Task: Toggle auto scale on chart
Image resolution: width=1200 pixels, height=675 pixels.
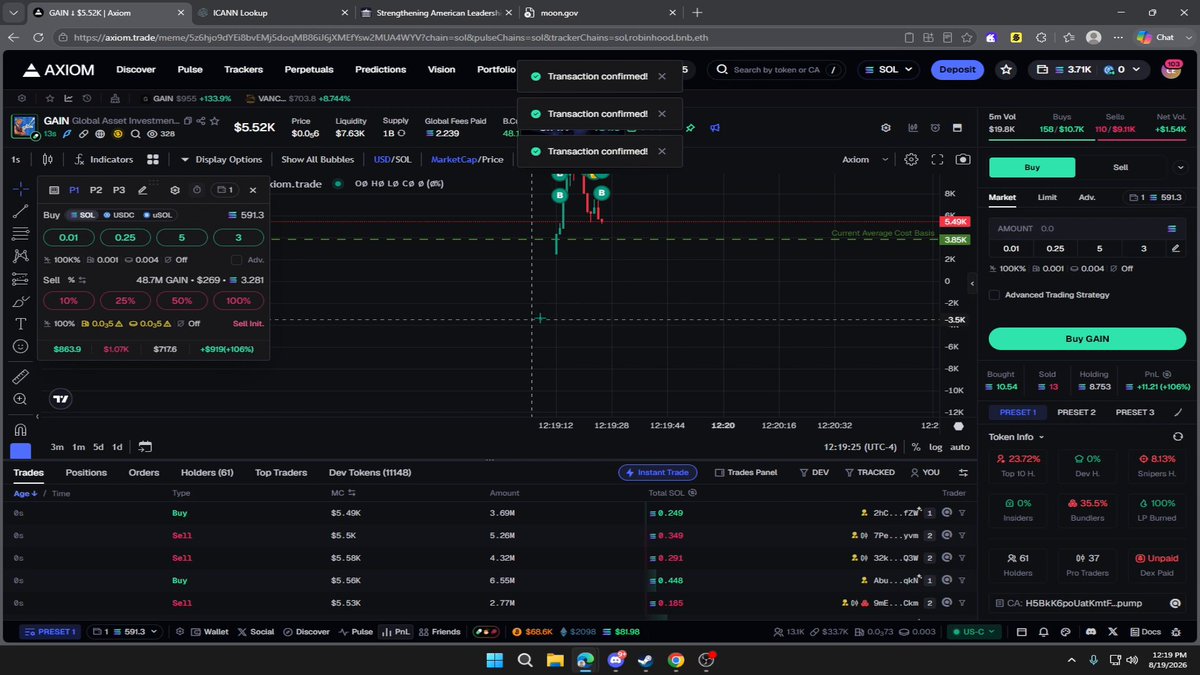Action: [959, 447]
